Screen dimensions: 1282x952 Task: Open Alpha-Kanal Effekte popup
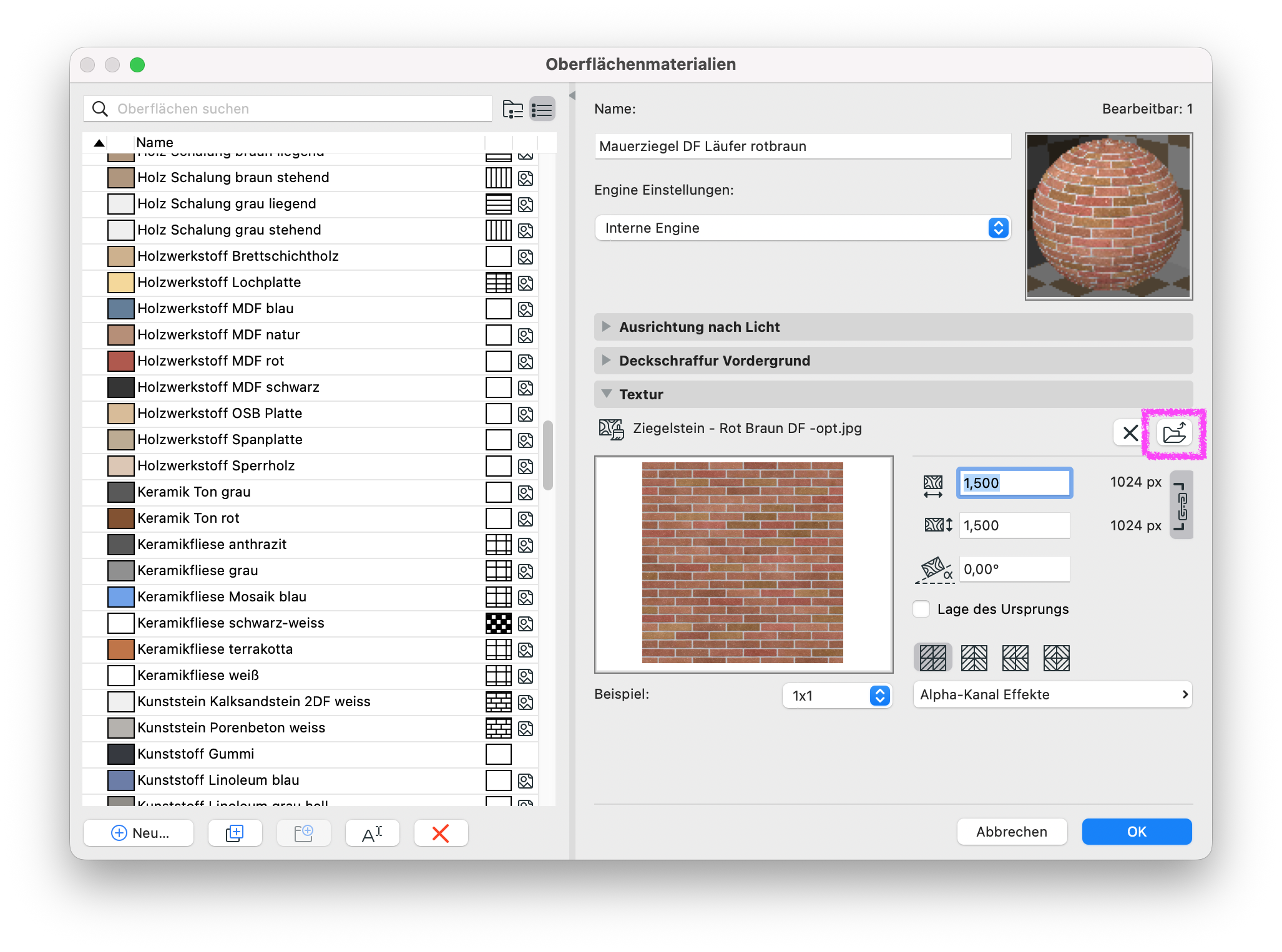pos(1052,694)
